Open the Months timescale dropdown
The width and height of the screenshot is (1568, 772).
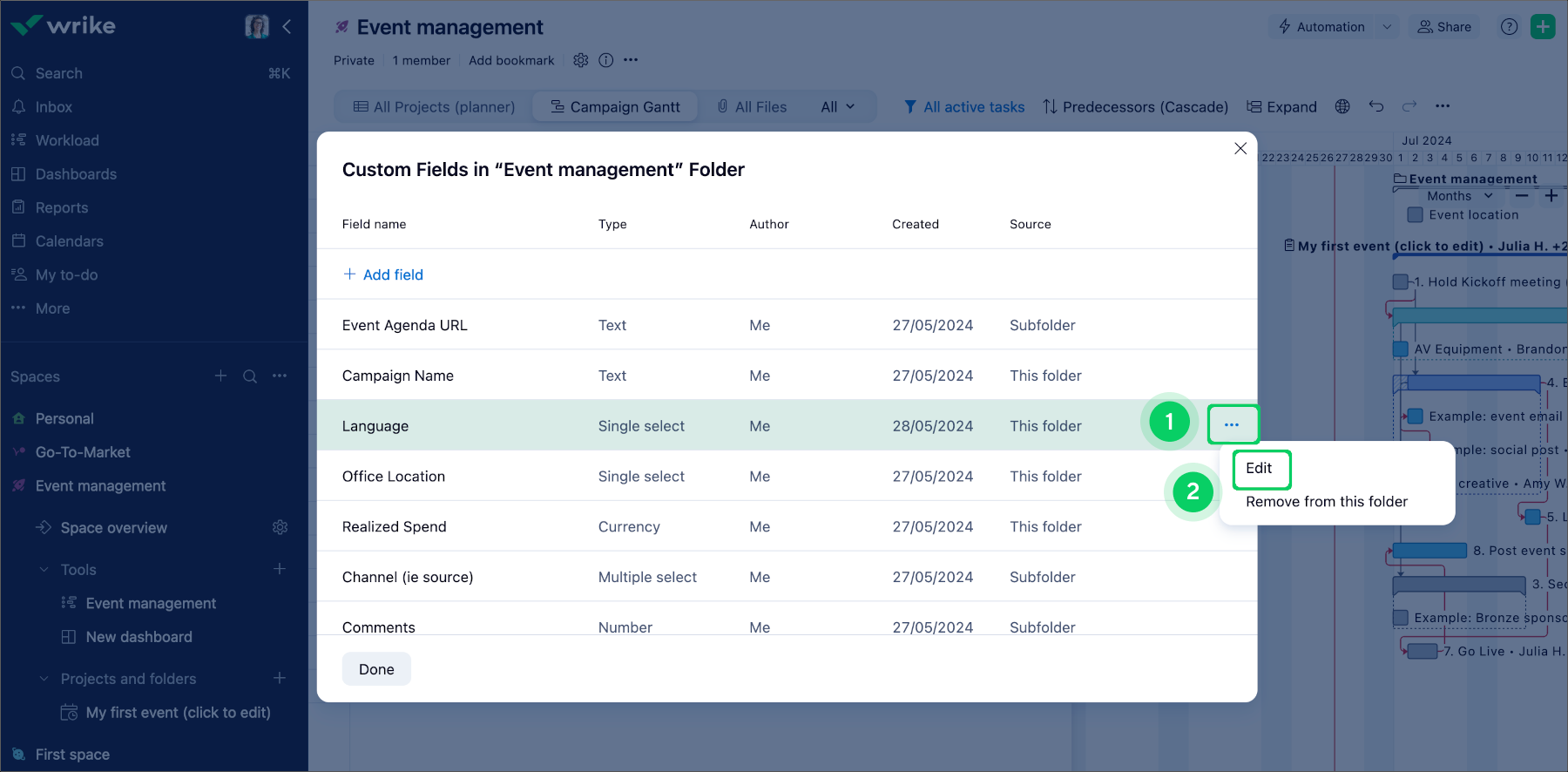click(x=1460, y=196)
